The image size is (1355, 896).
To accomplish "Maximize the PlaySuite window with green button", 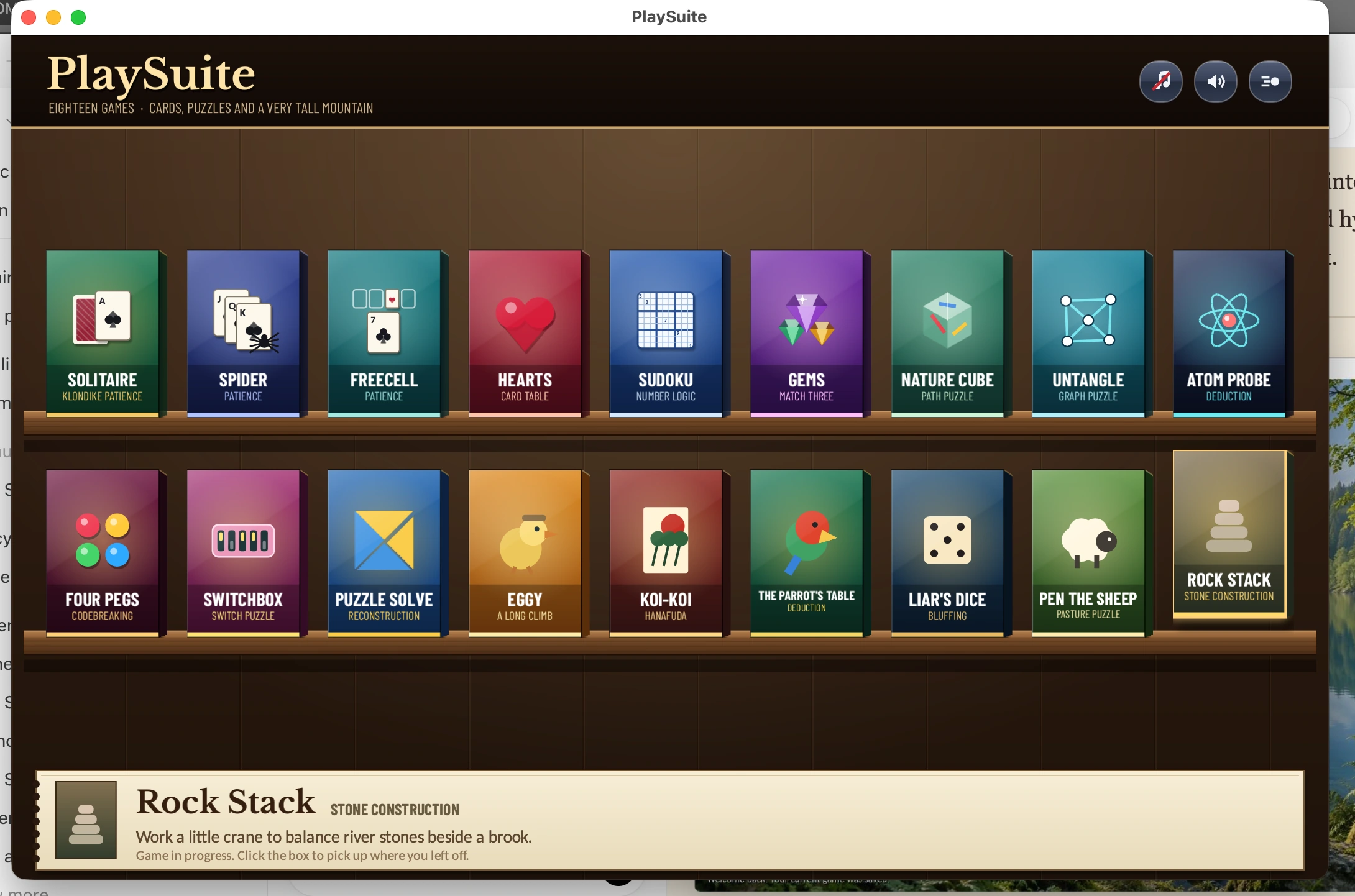I will coord(78,17).
